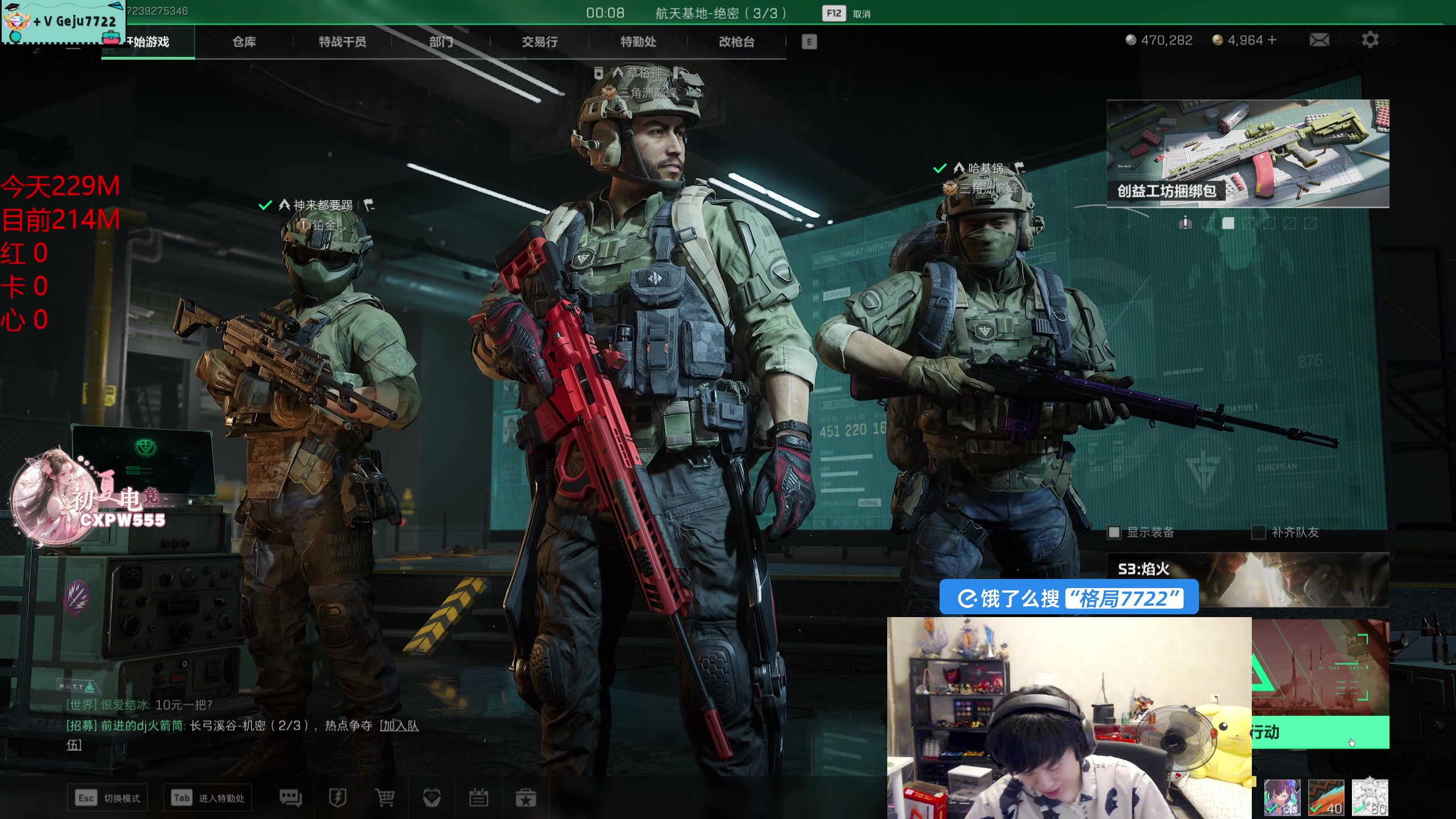Click the 铂金 rank label under 神来都要踢
This screenshot has height=819, width=1456.
[x=325, y=225]
